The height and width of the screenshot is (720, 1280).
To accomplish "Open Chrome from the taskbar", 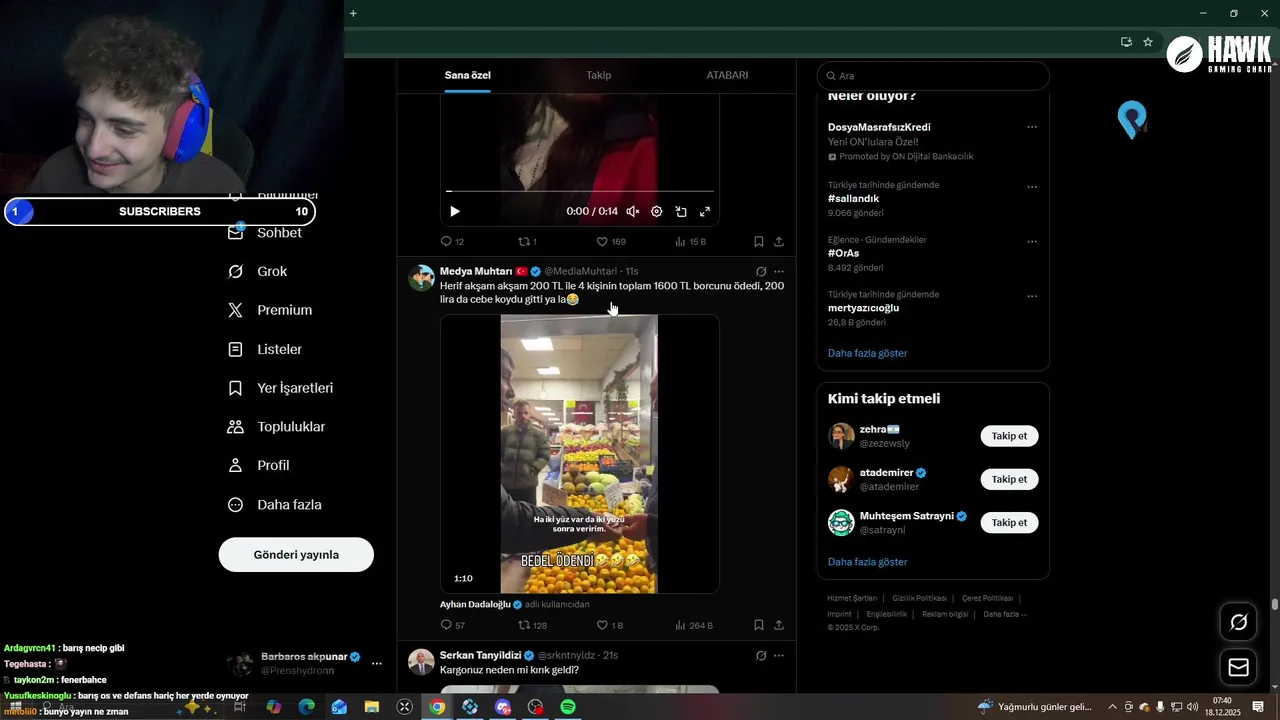I will click(437, 707).
